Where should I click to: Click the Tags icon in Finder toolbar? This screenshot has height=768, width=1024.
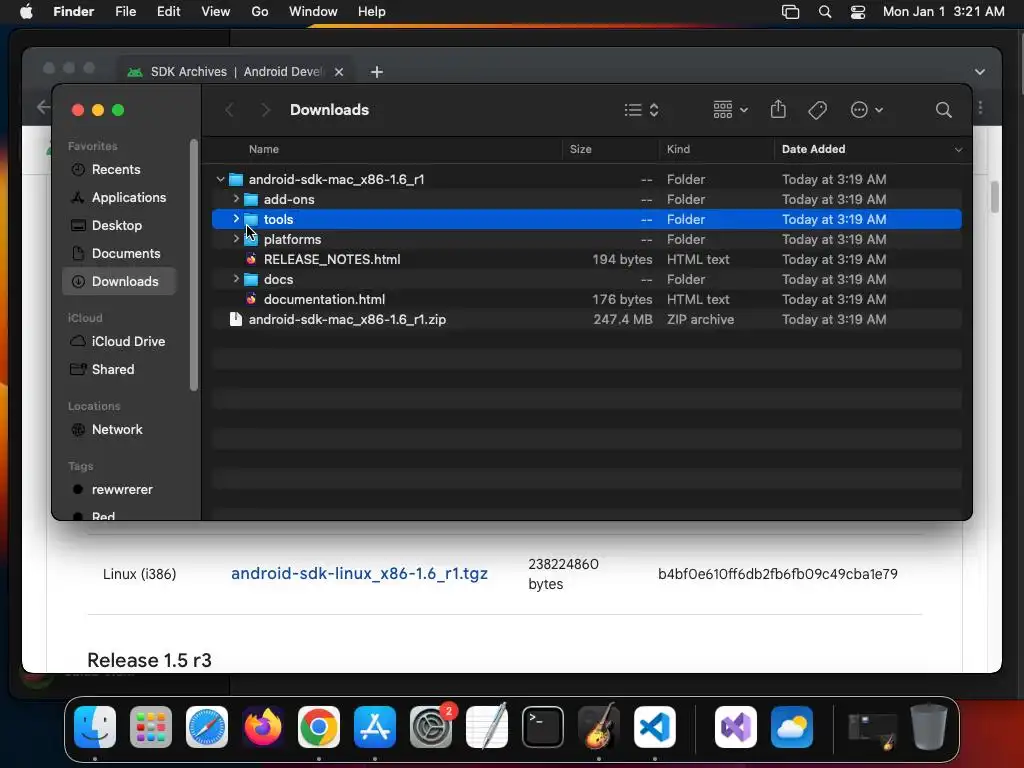[x=818, y=110]
